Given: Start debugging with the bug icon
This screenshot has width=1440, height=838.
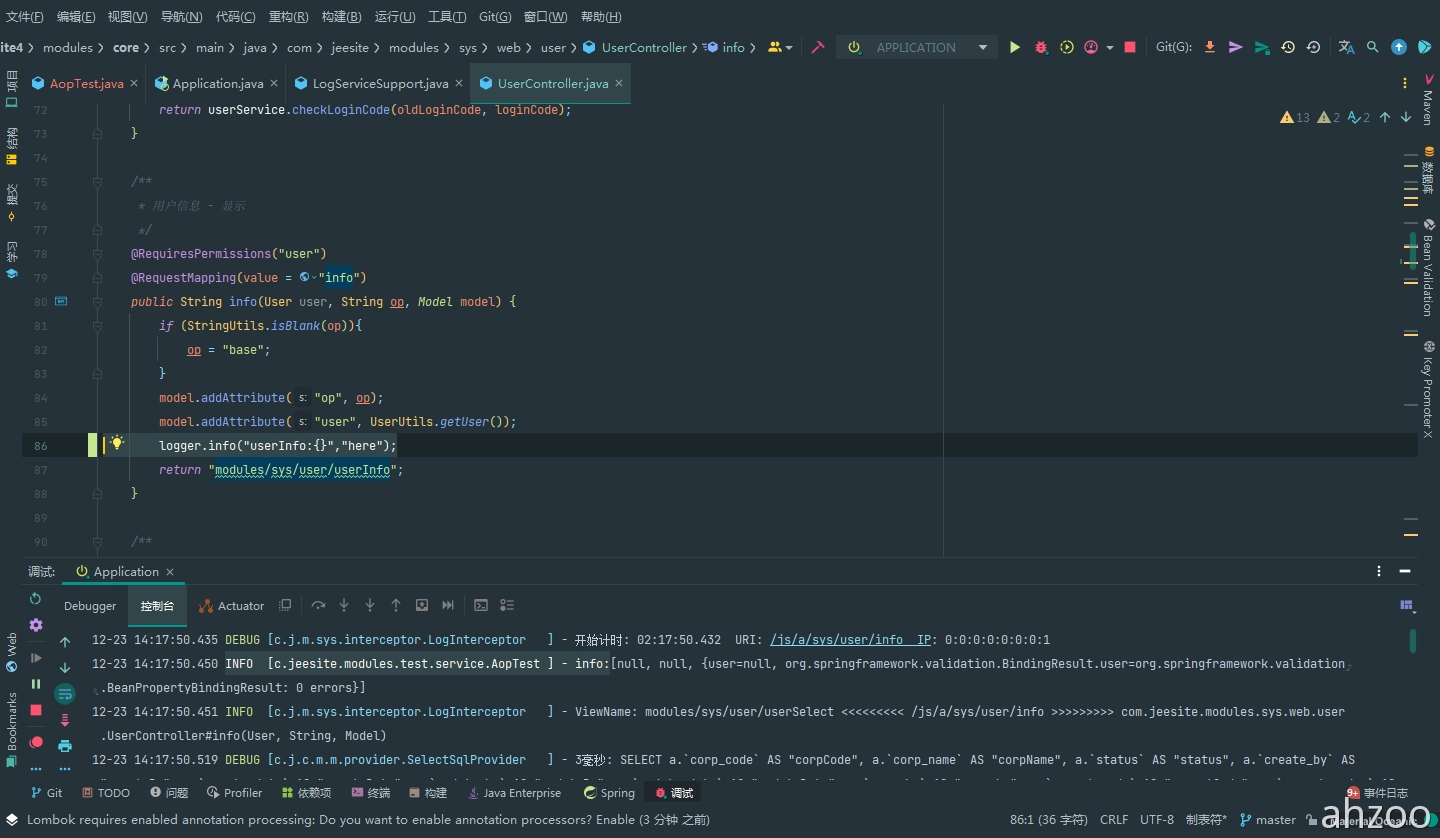Looking at the screenshot, I should tap(1041, 47).
